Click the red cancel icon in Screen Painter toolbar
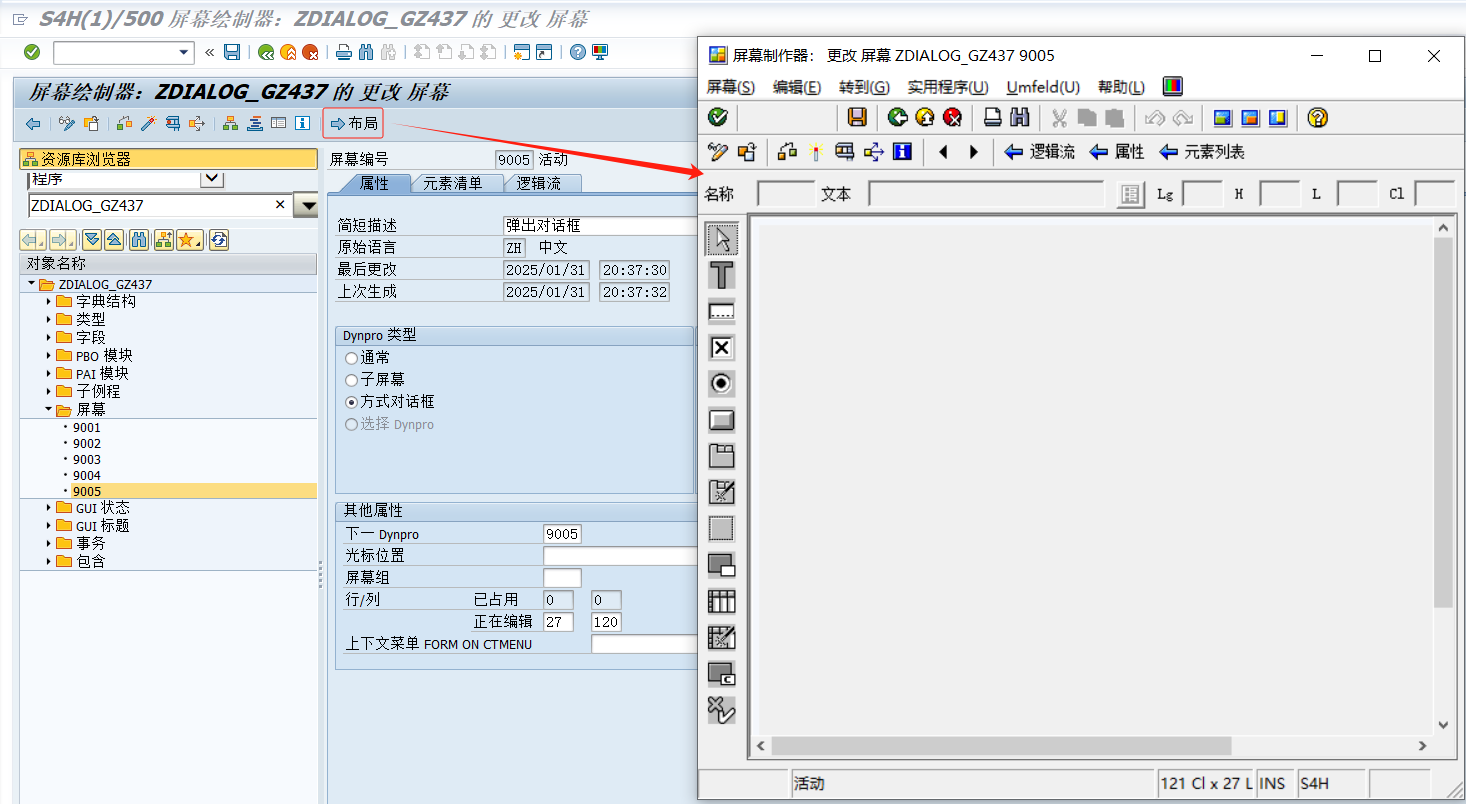The height and width of the screenshot is (804, 1466). (x=951, y=117)
